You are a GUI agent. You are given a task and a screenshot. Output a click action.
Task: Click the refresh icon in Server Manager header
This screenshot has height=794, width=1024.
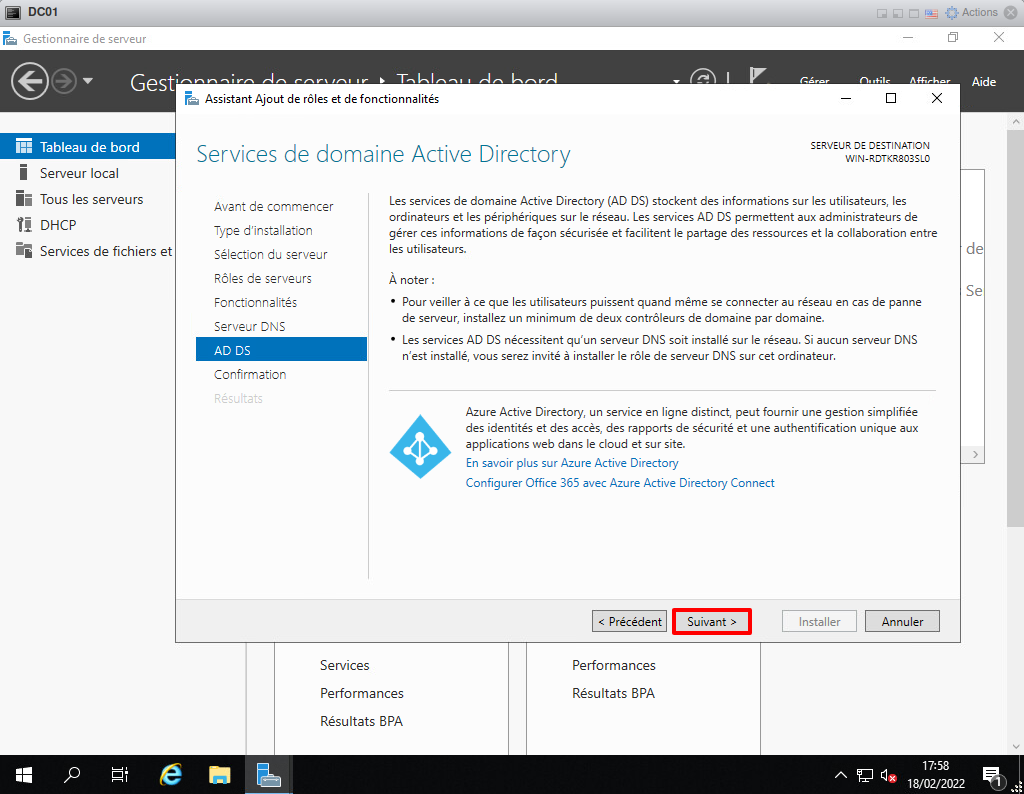click(703, 81)
